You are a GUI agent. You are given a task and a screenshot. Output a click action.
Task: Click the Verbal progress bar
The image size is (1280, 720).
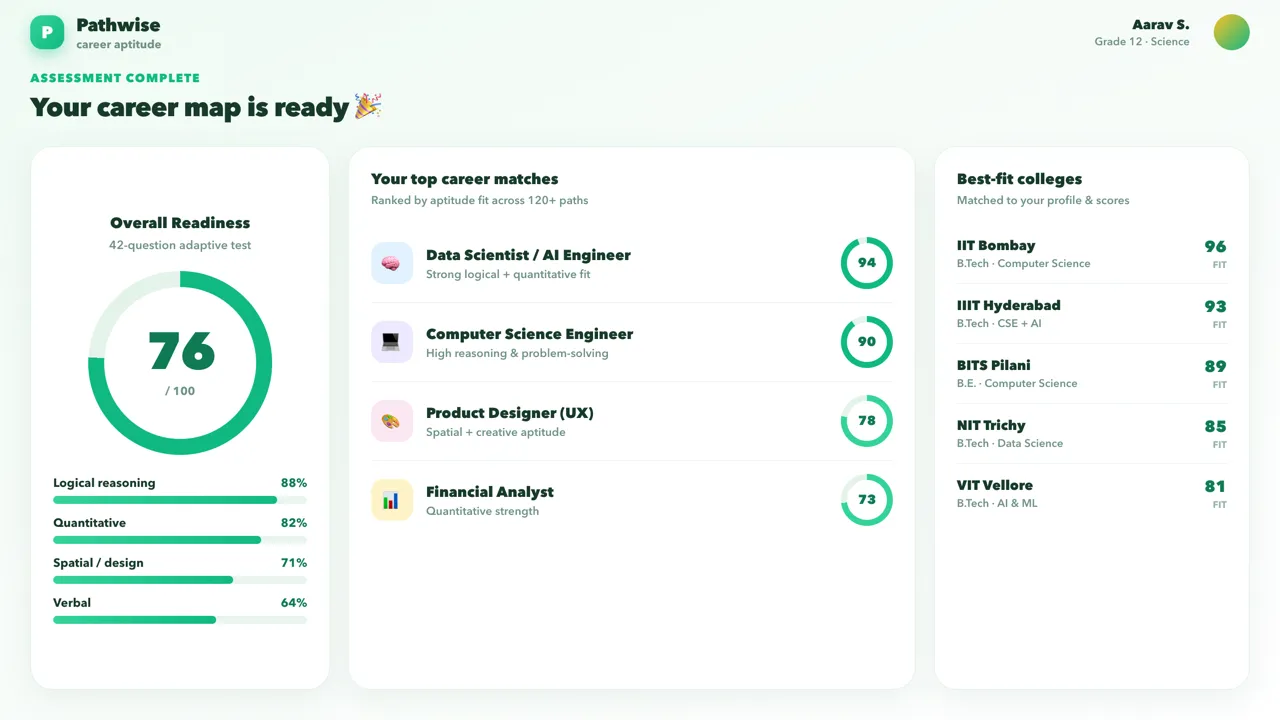coord(180,620)
